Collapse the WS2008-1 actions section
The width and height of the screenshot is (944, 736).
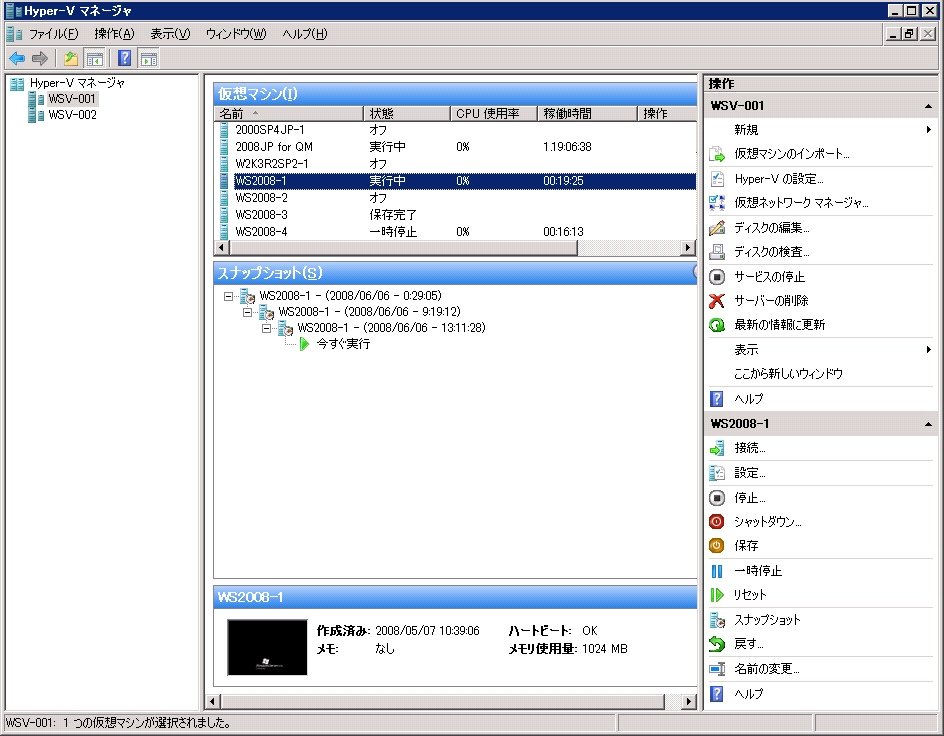928,424
